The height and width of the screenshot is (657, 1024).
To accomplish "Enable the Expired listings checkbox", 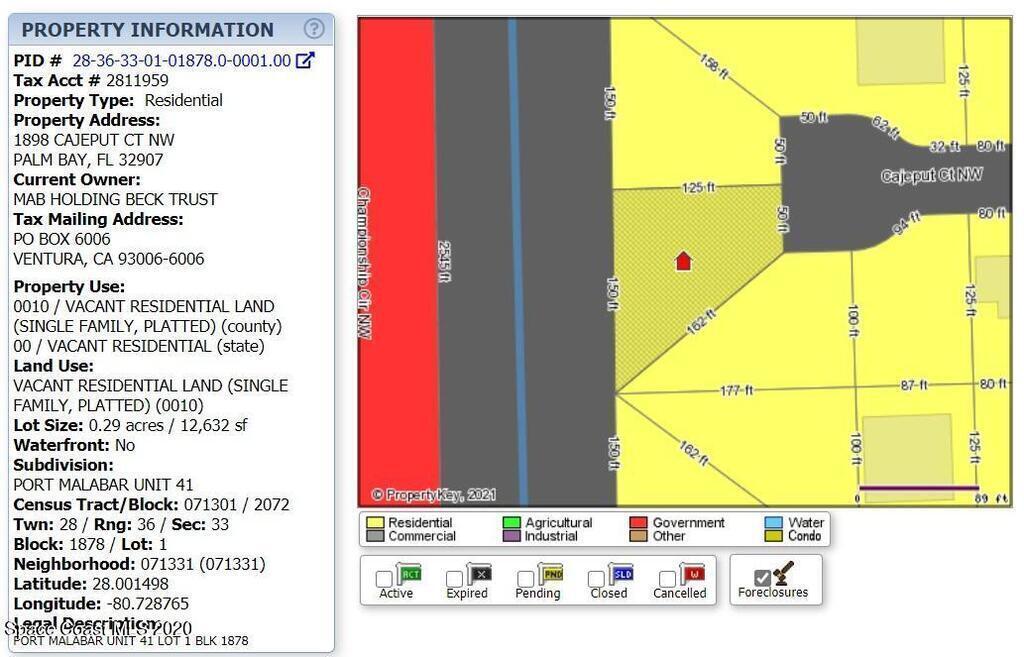I will click(x=455, y=579).
